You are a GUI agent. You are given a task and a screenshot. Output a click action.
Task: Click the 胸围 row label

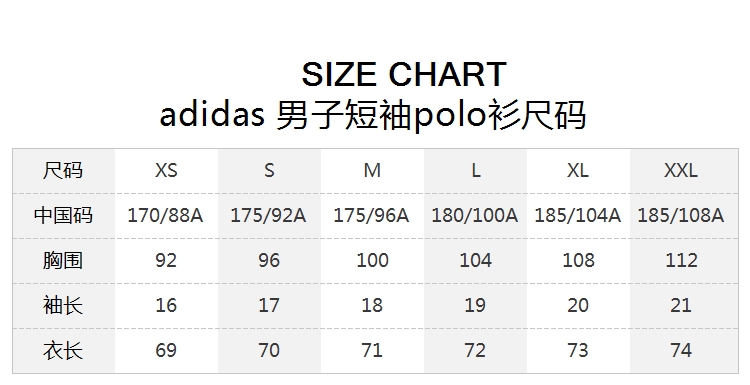click(63, 260)
